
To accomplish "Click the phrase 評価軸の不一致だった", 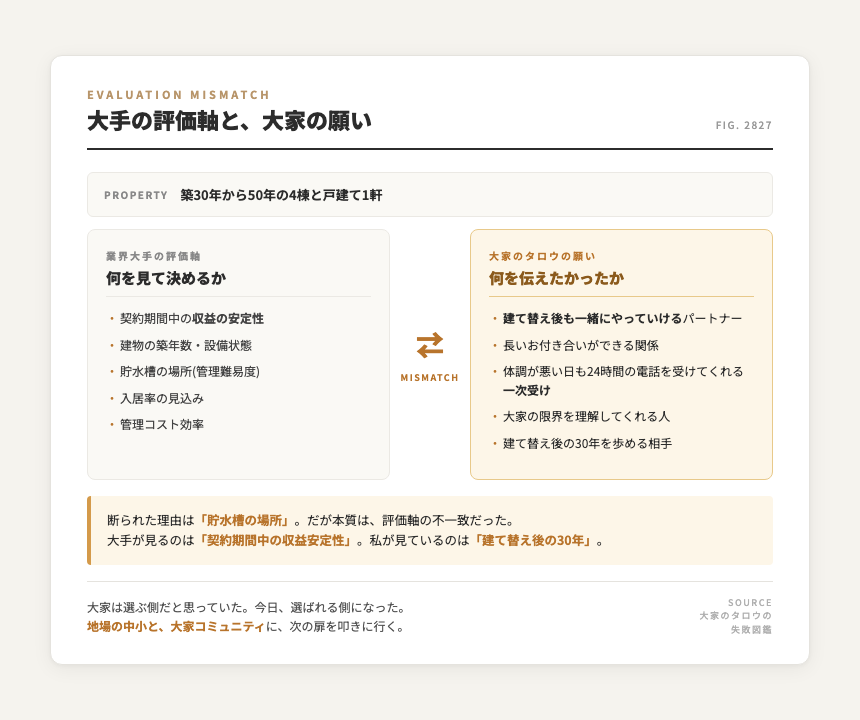I will pyautogui.click(x=444, y=520).
